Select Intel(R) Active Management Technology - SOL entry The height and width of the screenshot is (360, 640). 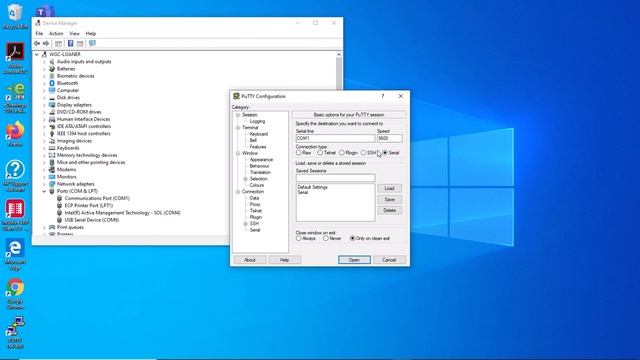tap(122, 213)
